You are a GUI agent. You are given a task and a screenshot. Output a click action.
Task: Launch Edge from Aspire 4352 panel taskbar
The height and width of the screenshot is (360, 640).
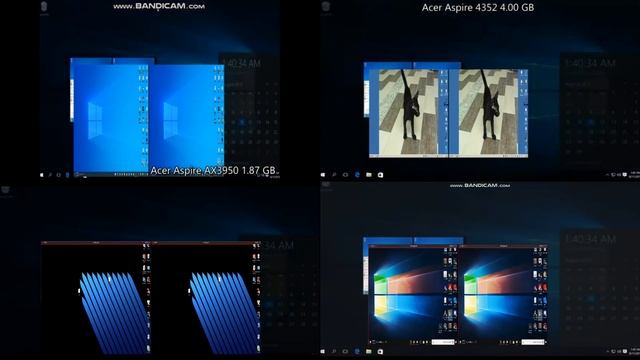357,175
